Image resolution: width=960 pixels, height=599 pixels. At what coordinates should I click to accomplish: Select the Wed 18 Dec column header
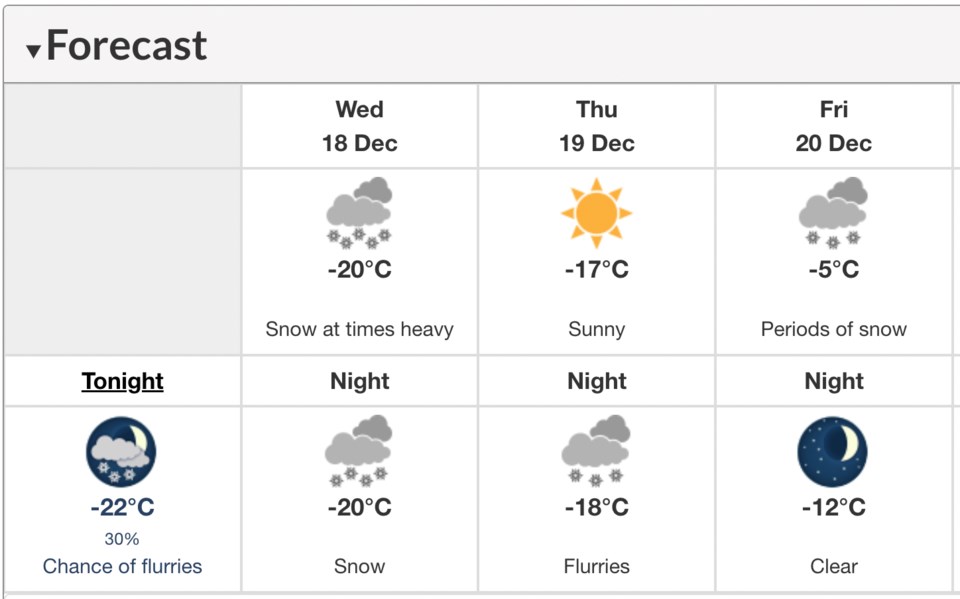(x=359, y=126)
